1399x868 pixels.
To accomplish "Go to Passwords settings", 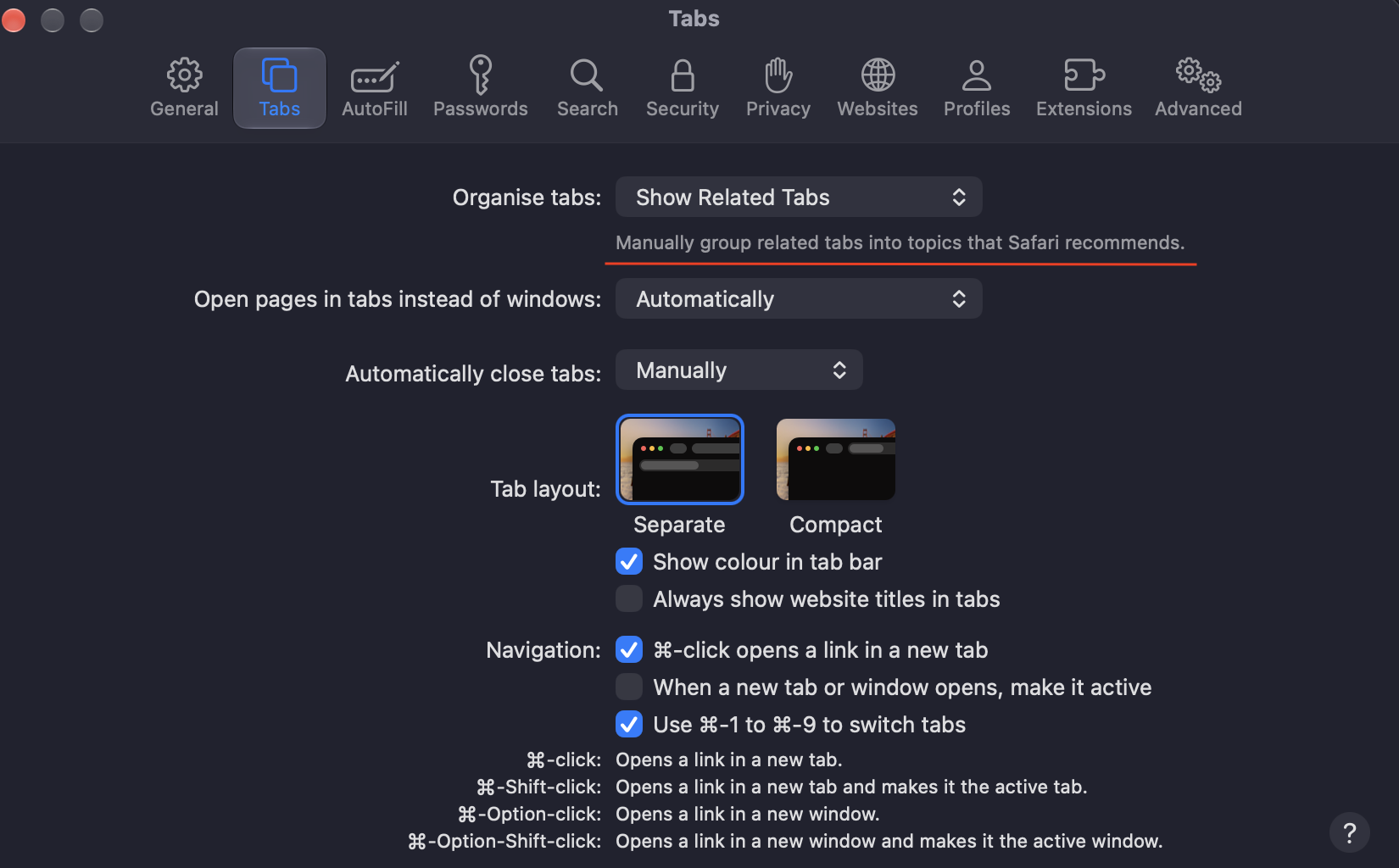I will (481, 88).
